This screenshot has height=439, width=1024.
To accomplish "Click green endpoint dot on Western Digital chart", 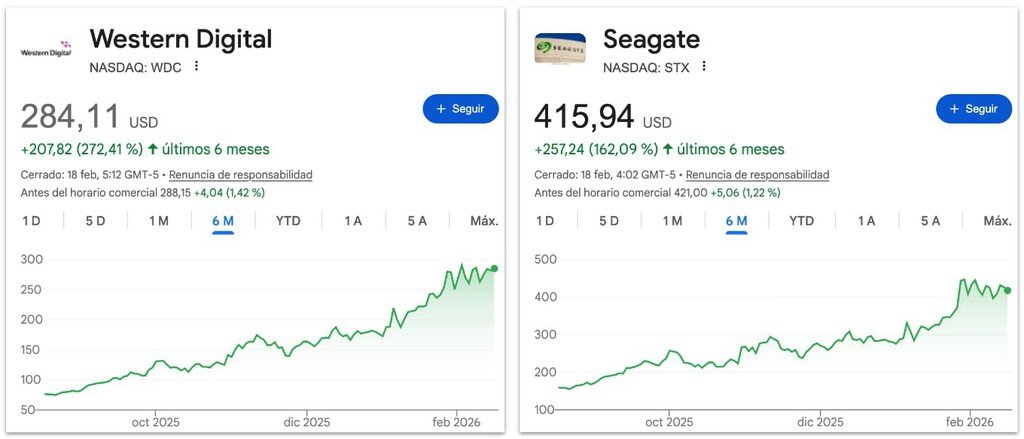I will coord(494,269).
